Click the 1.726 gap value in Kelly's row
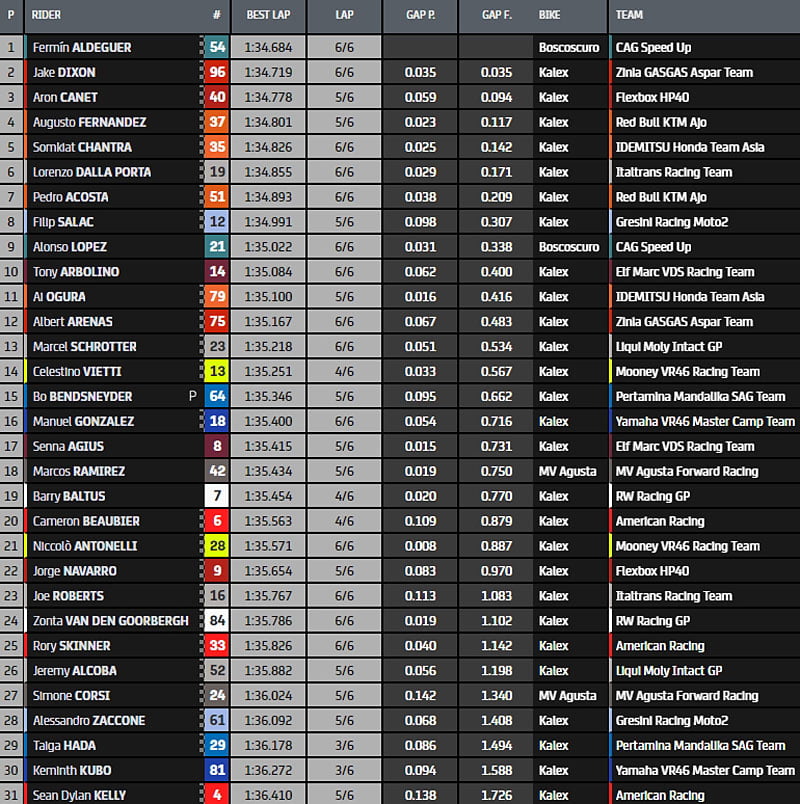The image size is (800, 804). pos(496,796)
